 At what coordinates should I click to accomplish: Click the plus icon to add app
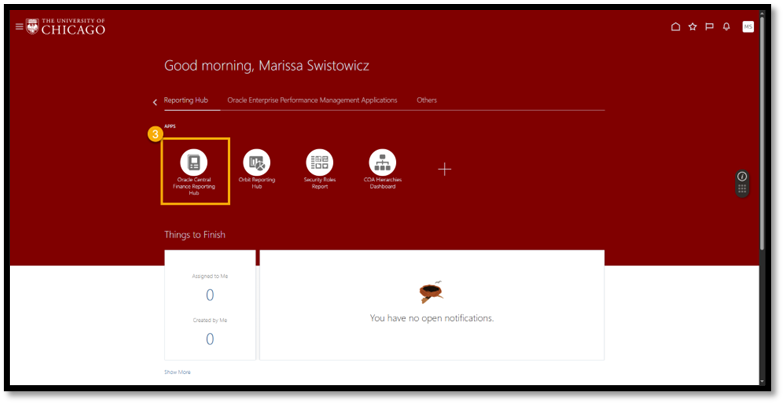444,170
